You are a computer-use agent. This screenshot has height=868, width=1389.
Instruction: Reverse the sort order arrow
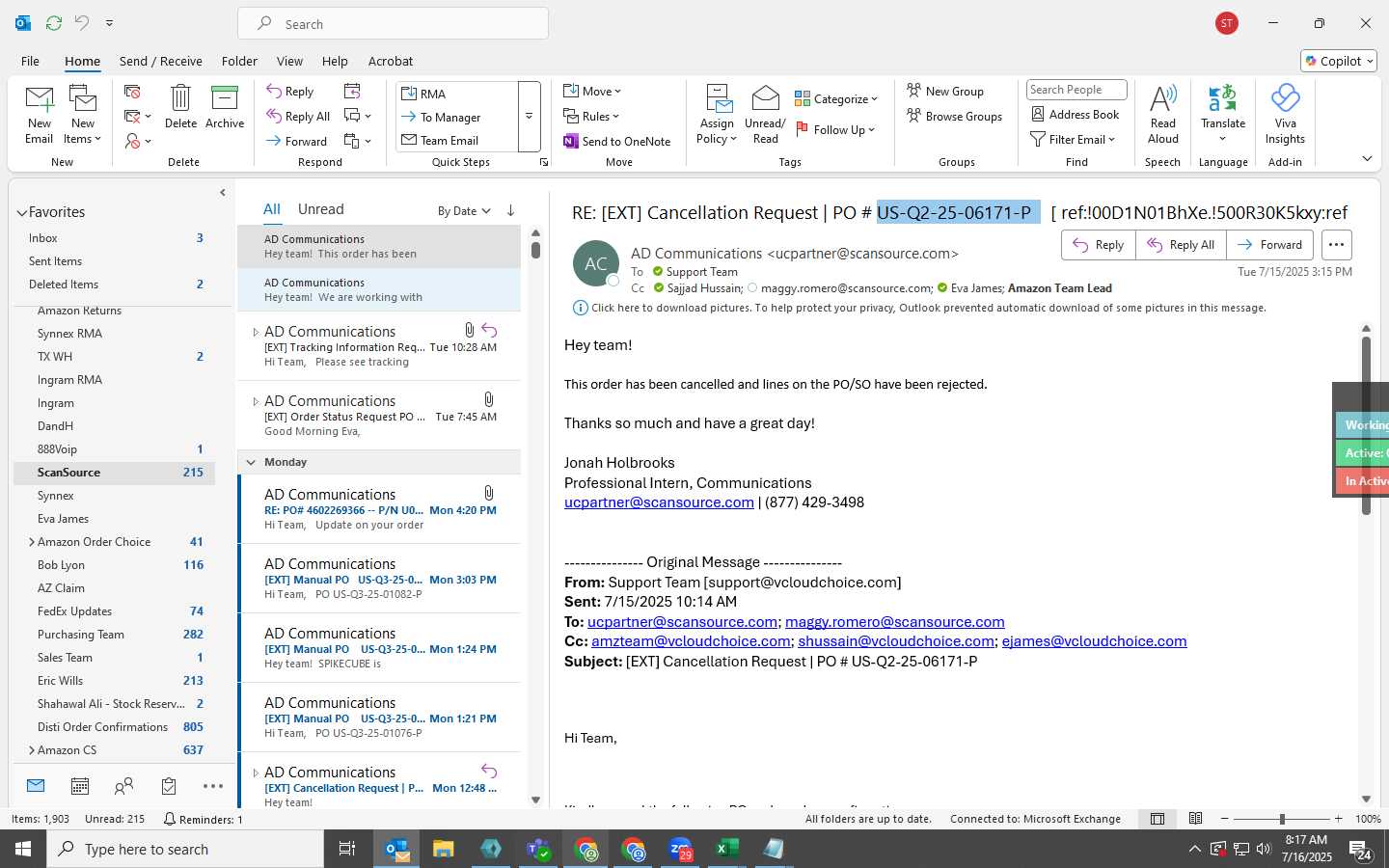coord(510,210)
